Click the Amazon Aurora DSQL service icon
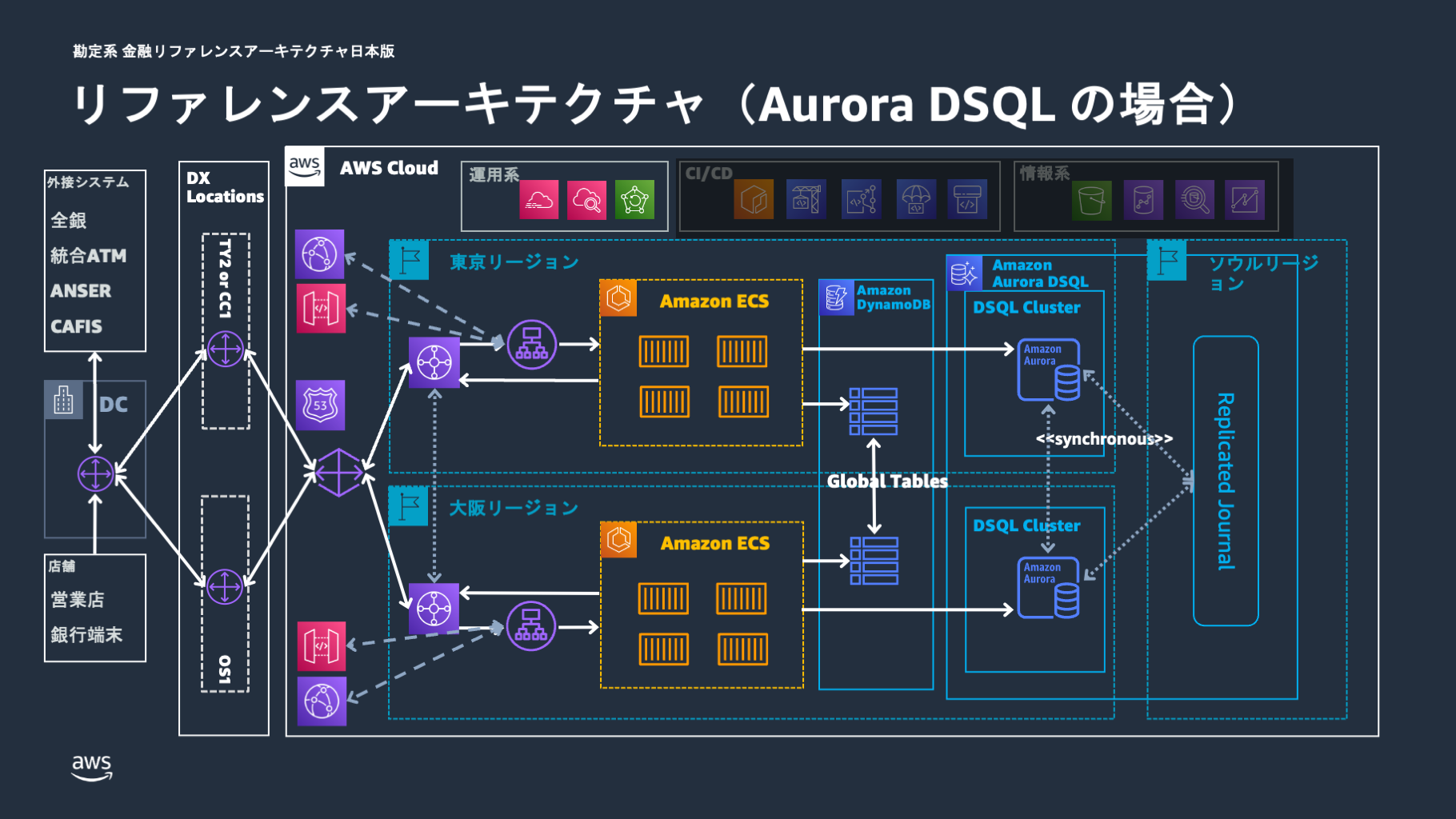The width and height of the screenshot is (1456, 819). pyautogui.click(x=965, y=274)
